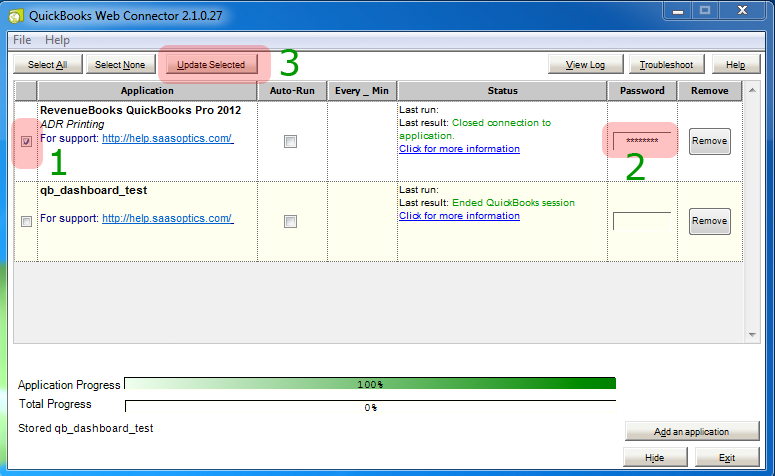Close the QuickBooks Web Connector window
The height and width of the screenshot is (476, 775).
point(742,10)
